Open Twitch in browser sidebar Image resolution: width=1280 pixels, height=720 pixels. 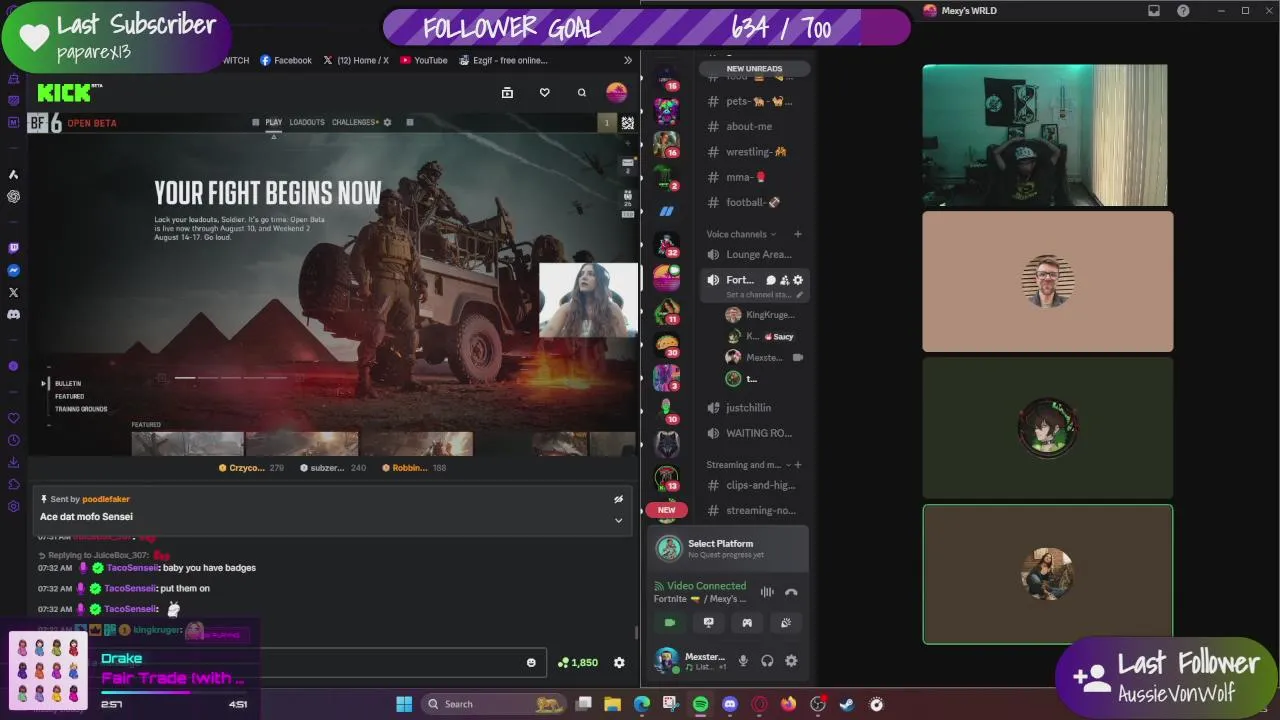13,248
